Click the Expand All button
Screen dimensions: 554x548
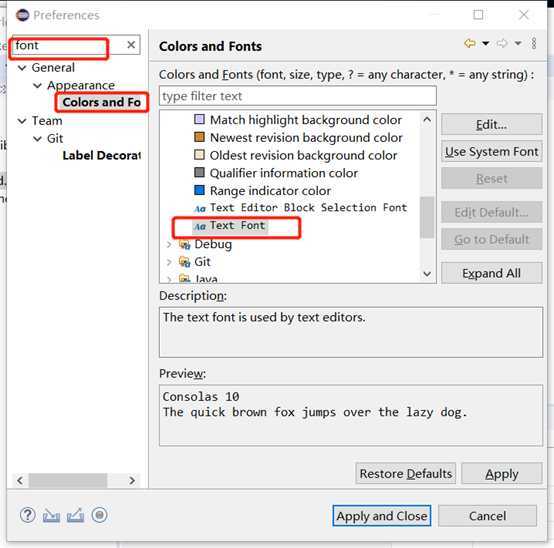click(x=491, y=273)
